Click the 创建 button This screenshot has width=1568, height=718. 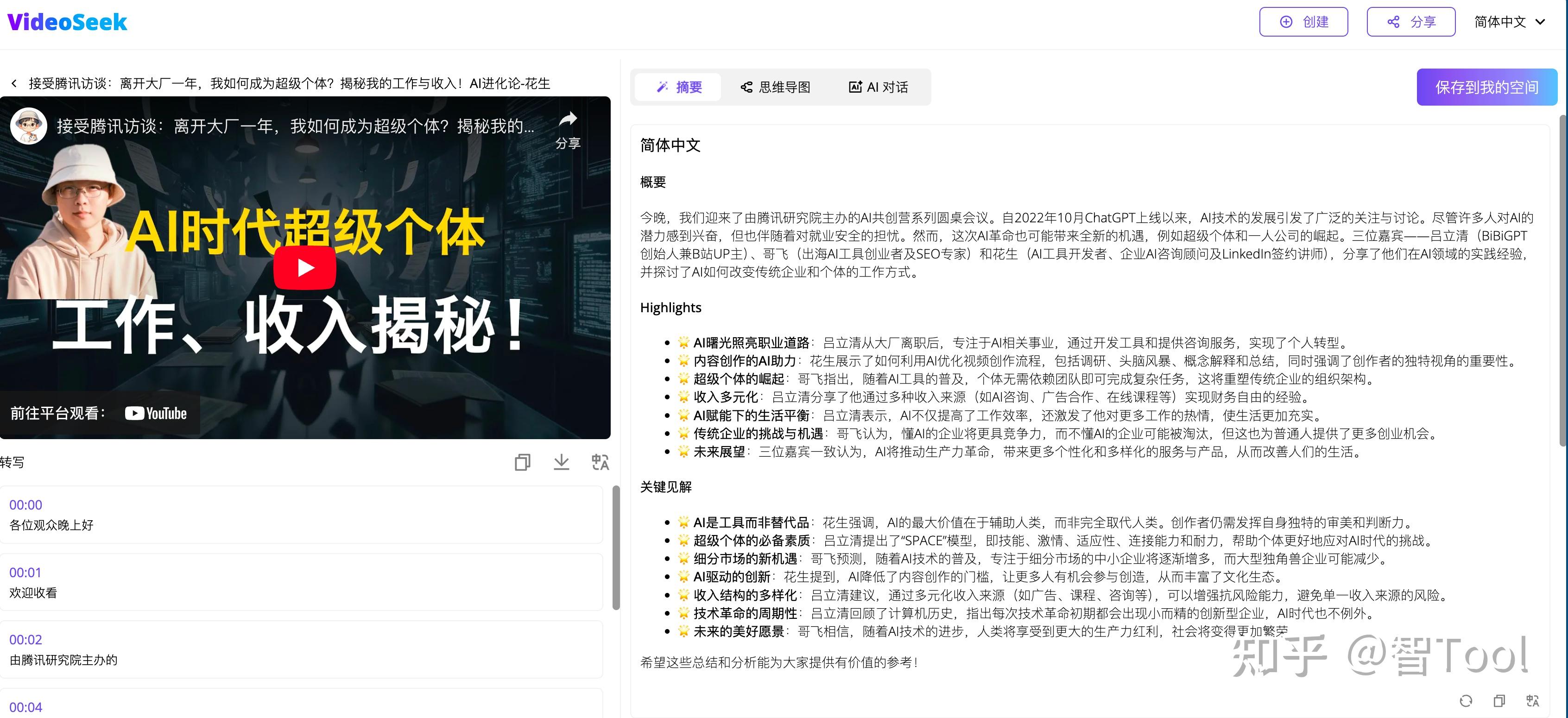1303,22
